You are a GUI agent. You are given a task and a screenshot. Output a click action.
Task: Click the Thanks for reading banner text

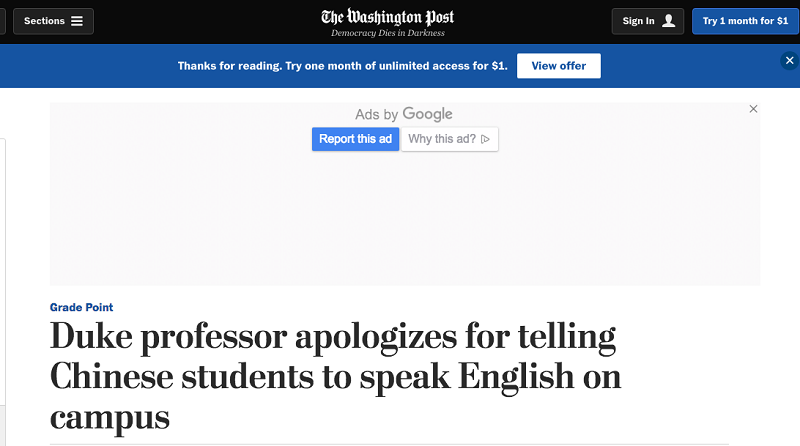342,65
